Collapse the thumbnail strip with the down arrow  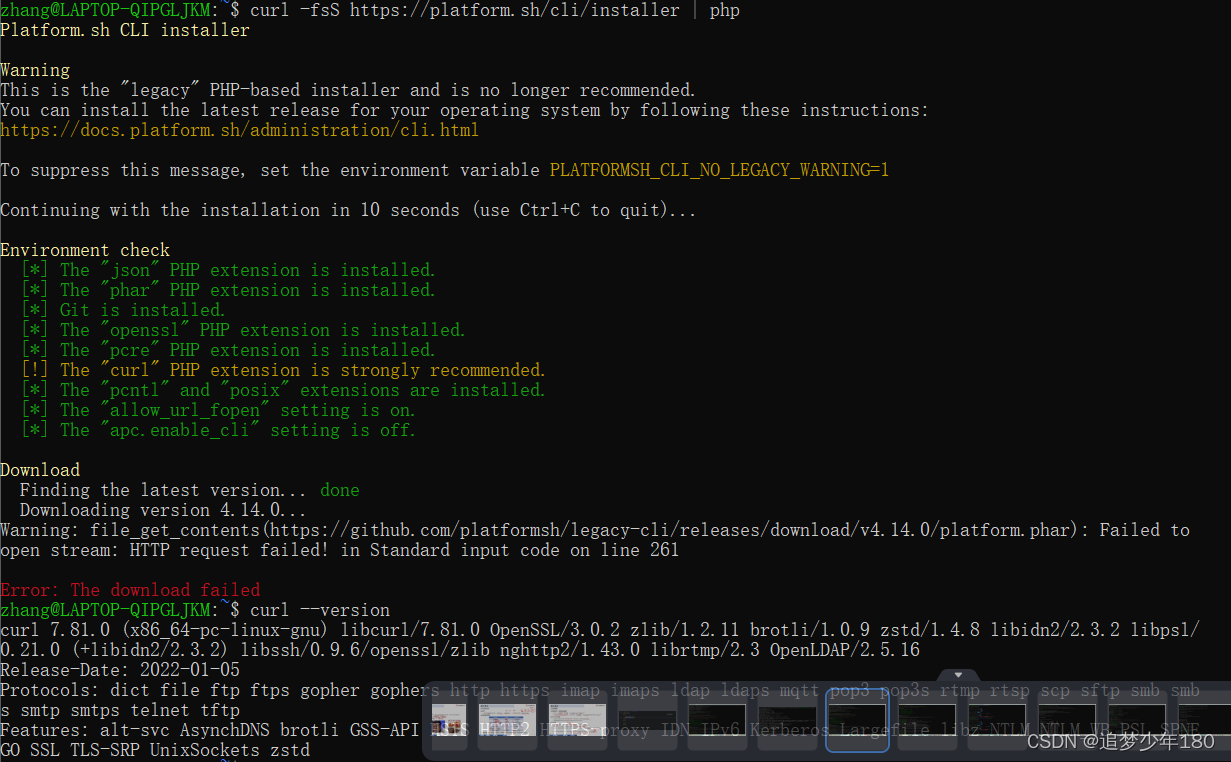pos(958,675)
